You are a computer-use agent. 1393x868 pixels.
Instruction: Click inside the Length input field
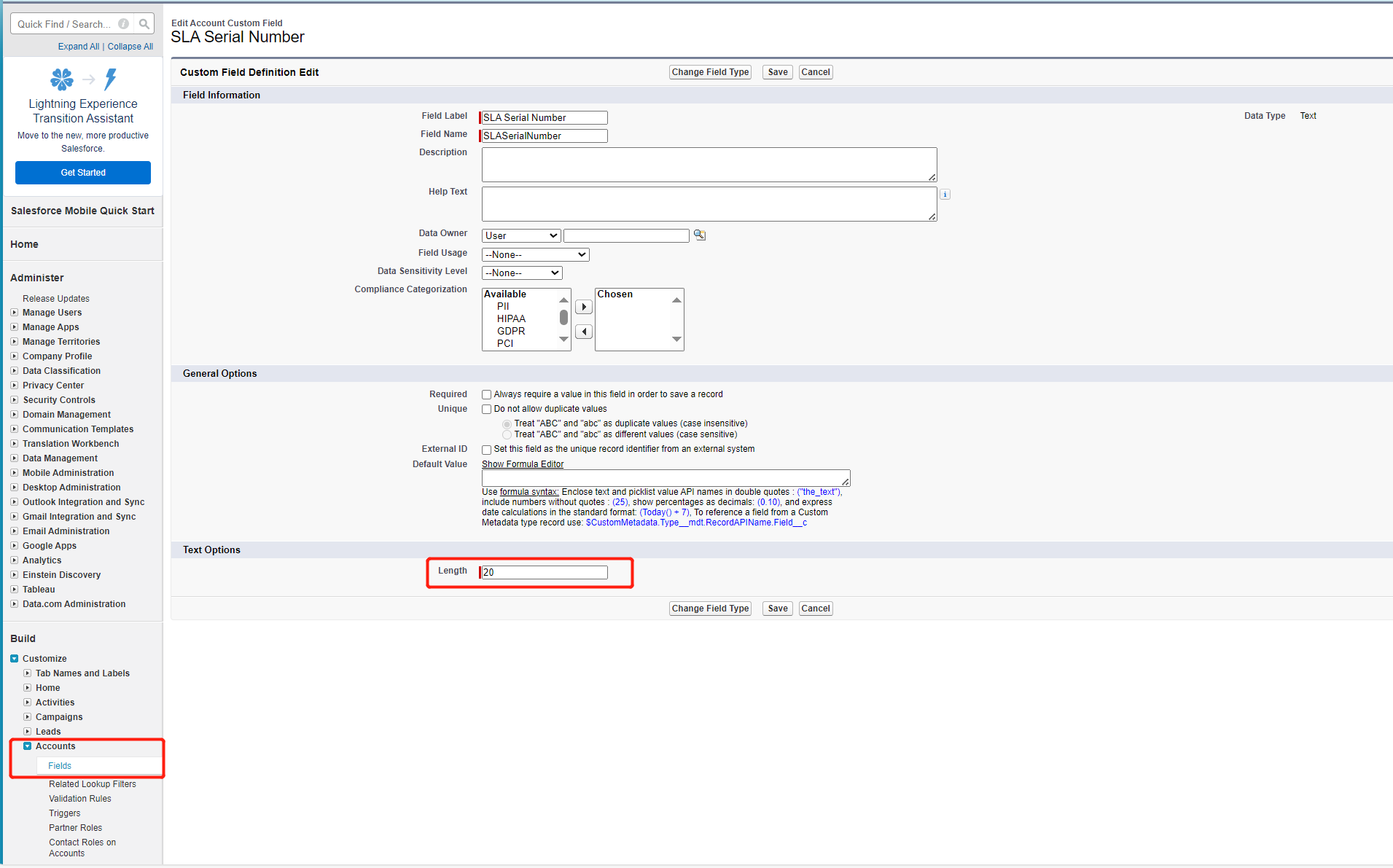[x=542, y=572]
